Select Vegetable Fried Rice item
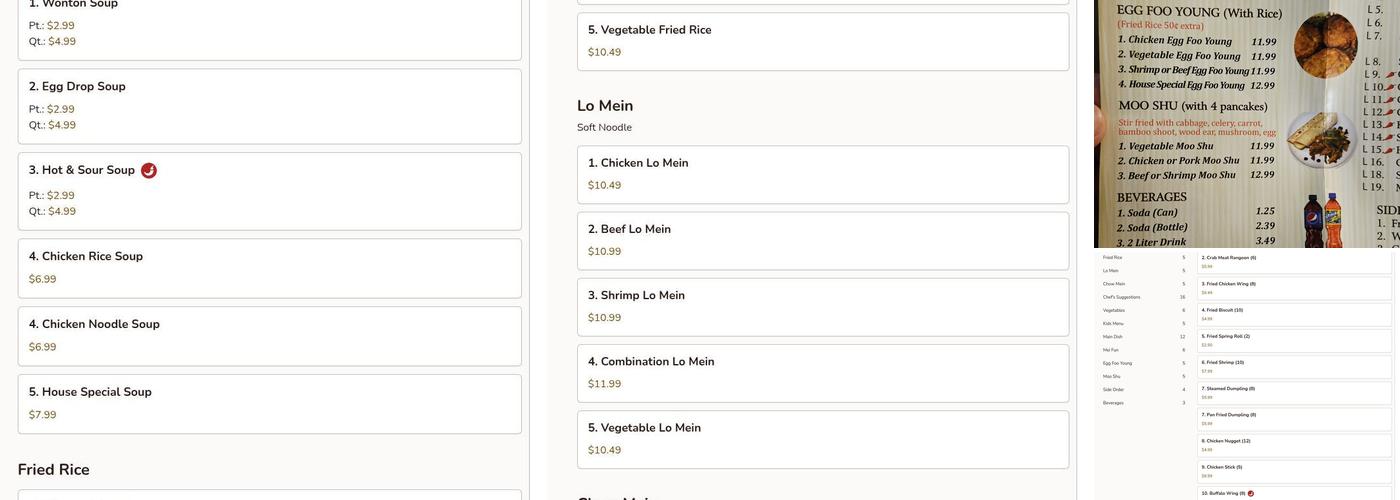The height and width of the screenshot is (500, 1400). 822,41
